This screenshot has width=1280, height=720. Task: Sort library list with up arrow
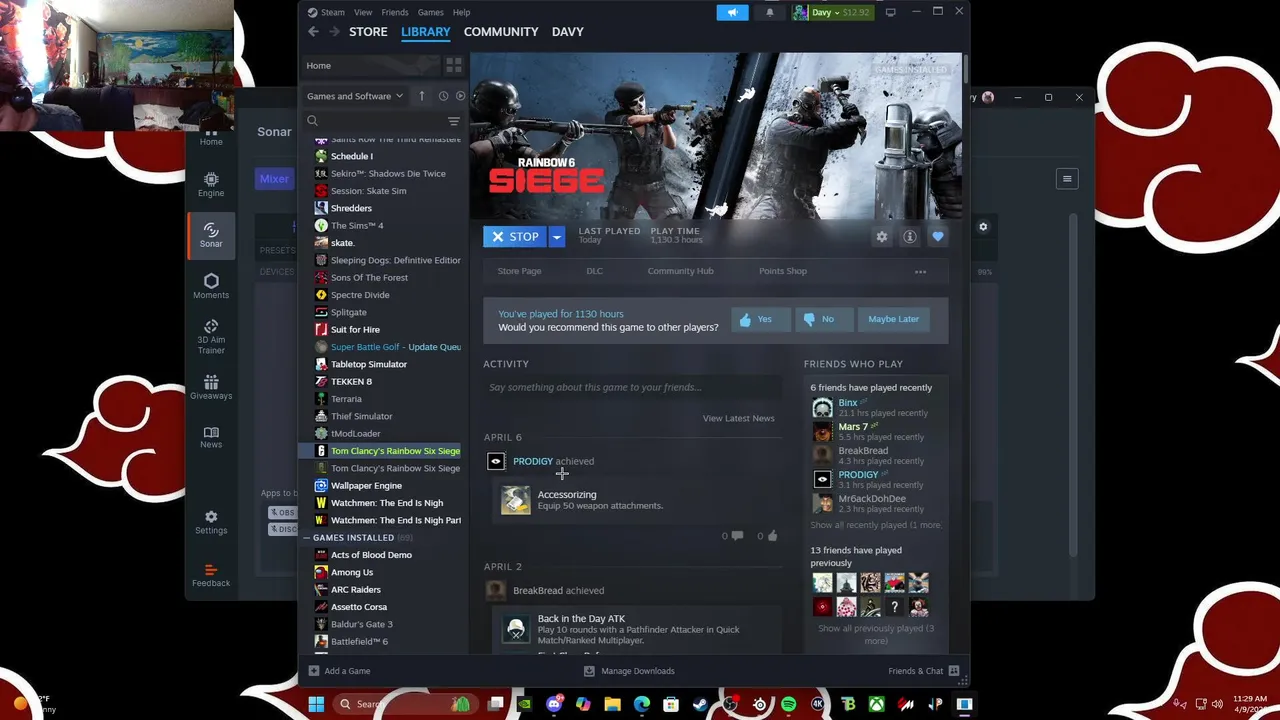421,96
